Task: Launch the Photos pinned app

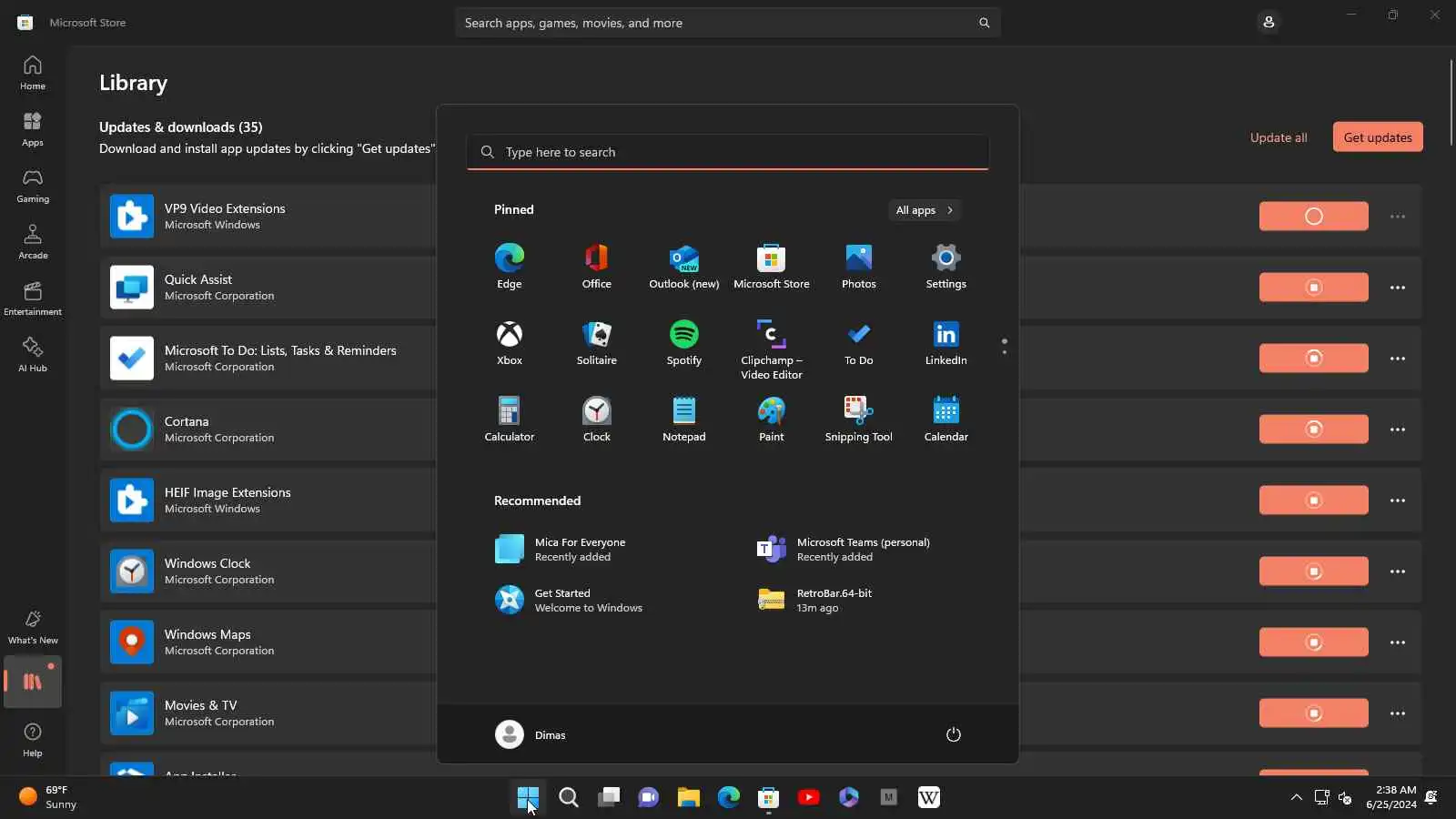Action: click(x=859, y=267)
